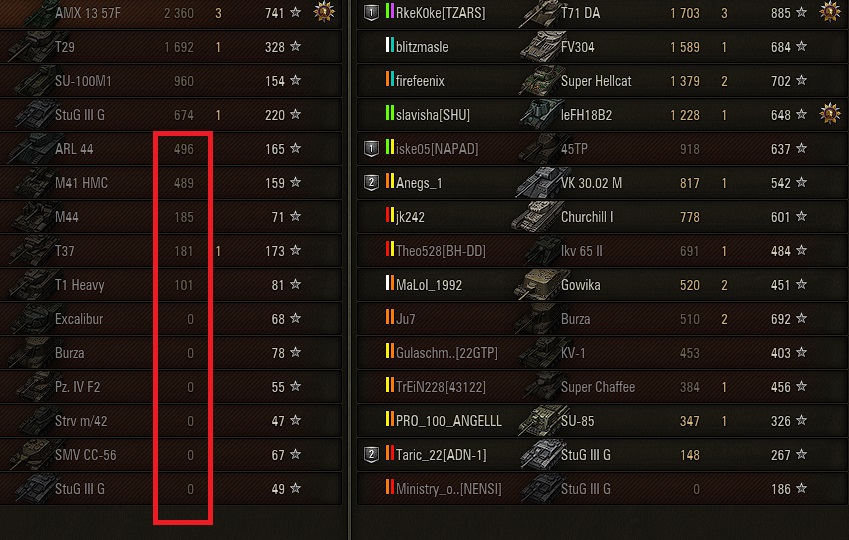Click the Super Hellcat tank icon
The image size is (849, 540).
[539, 80]
